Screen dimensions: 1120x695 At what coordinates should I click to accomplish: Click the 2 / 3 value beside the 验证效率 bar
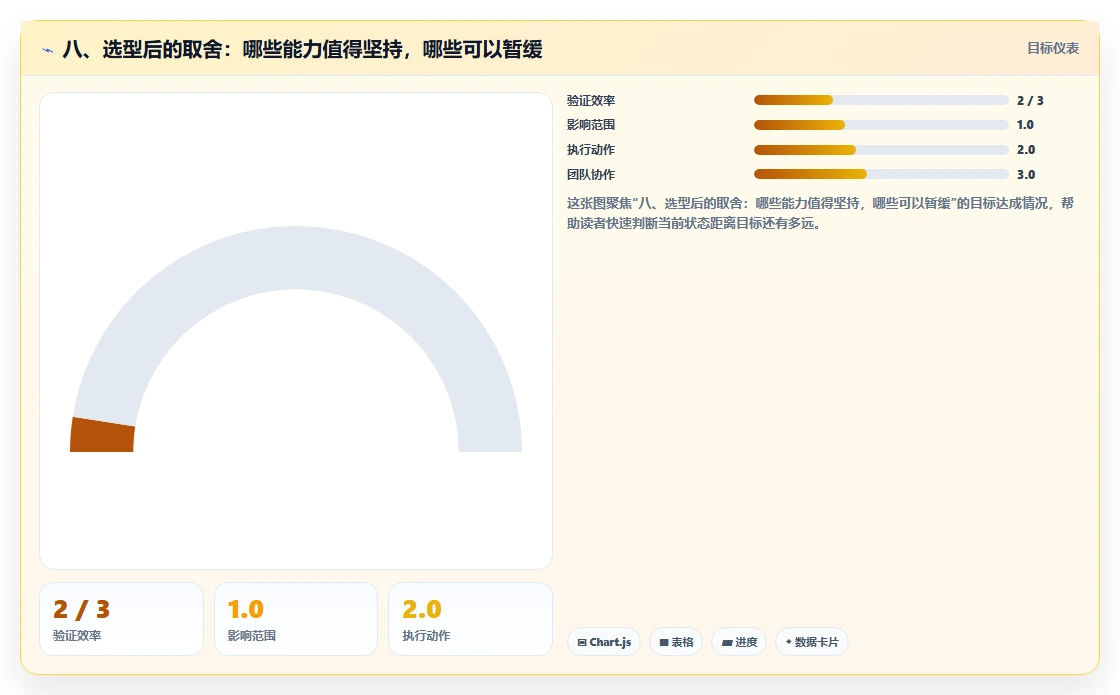(x=1030, y=101)
